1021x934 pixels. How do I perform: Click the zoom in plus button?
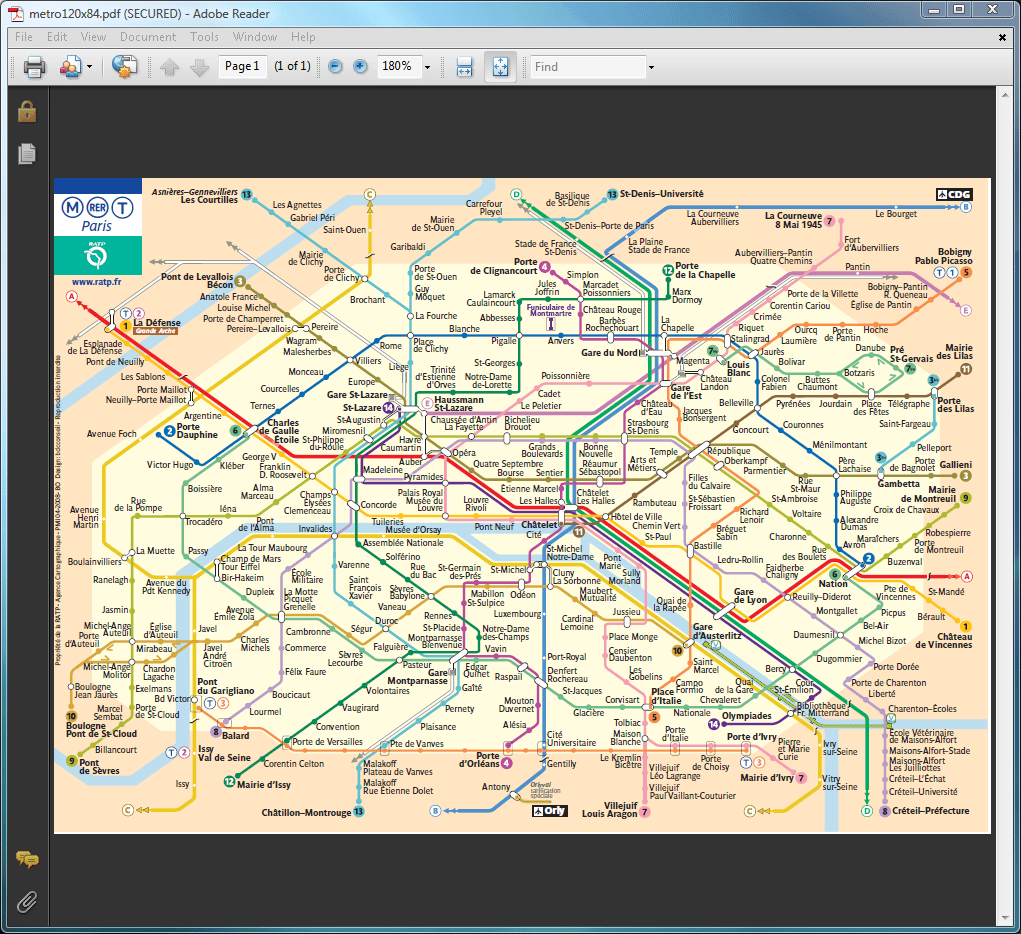point(360,67)
